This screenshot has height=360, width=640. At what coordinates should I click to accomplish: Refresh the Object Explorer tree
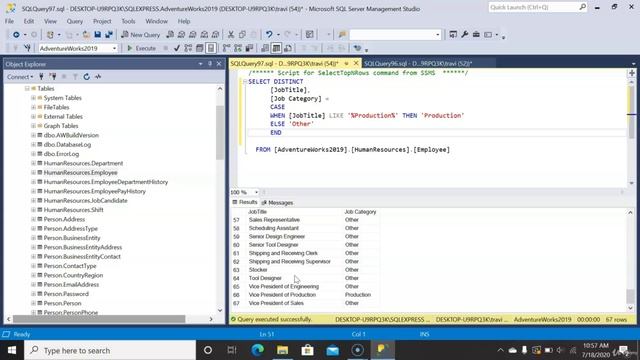pyautogui.click(x=87, y=77)
